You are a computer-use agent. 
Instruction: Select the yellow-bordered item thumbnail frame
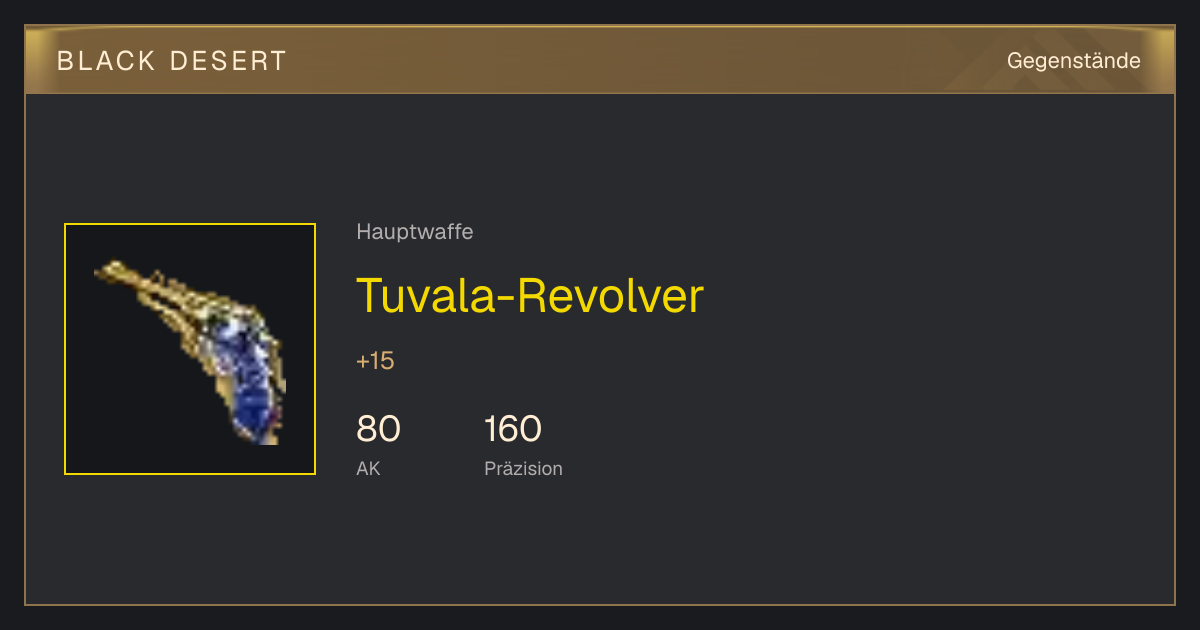[190, 349]
